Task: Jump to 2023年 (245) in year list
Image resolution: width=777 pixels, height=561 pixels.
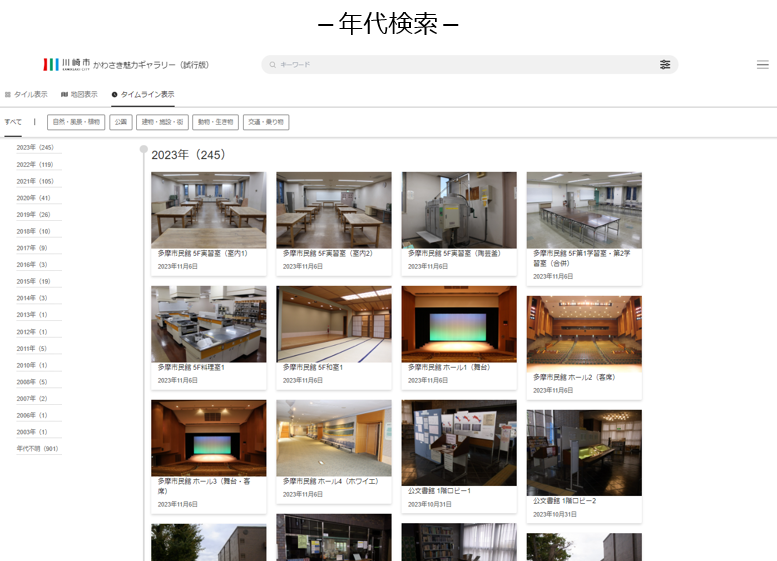Action: pyautogui.click(x=35, y=148)
